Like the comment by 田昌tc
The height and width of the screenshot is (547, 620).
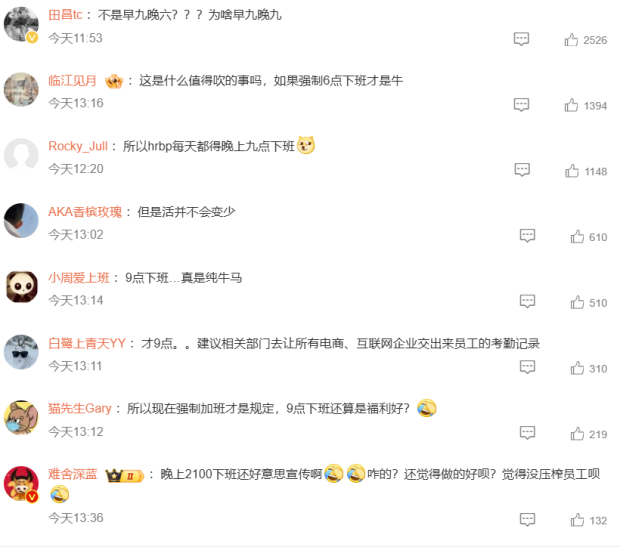pos(571,40)
